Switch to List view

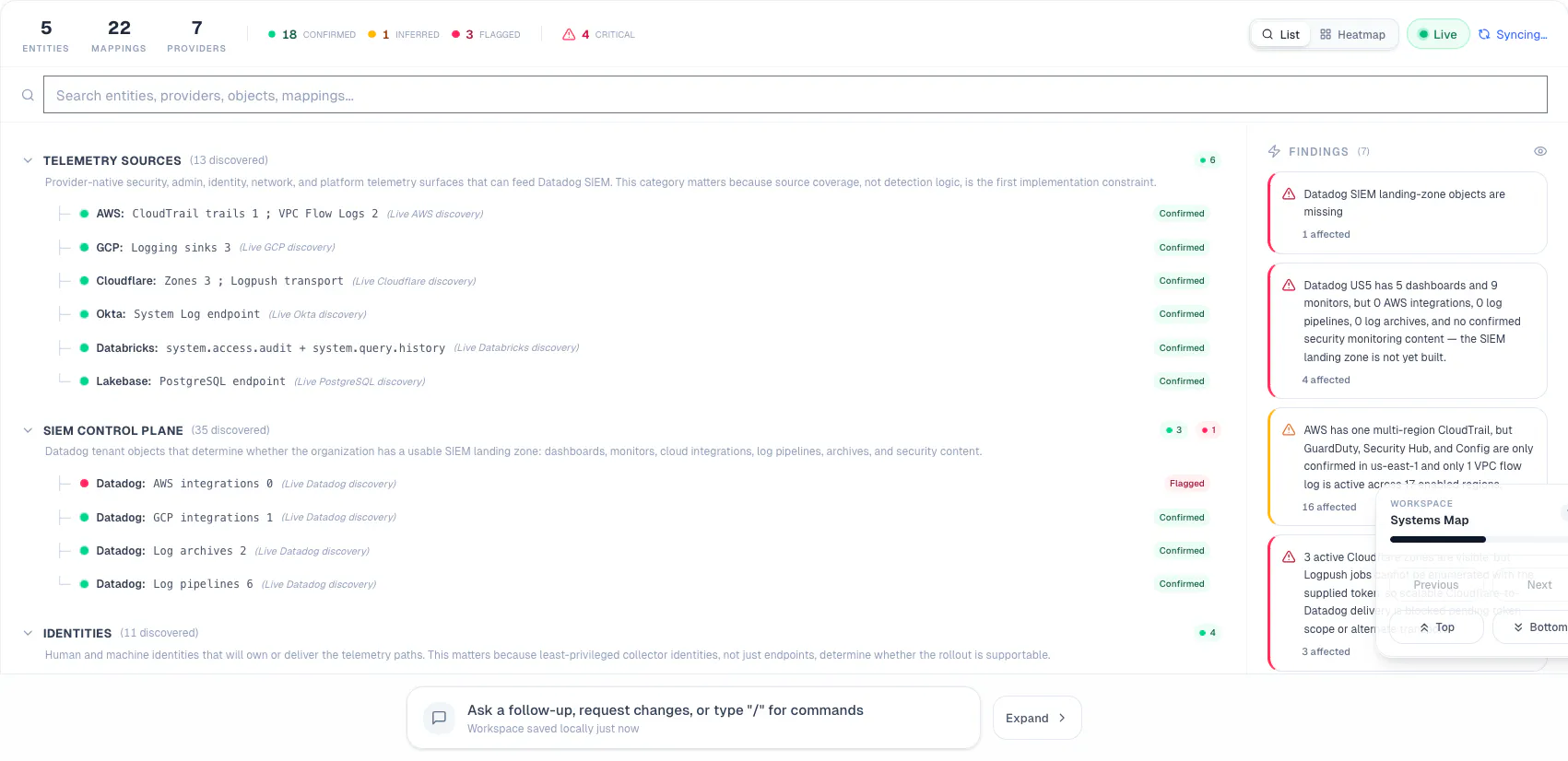pos(1280,34)
